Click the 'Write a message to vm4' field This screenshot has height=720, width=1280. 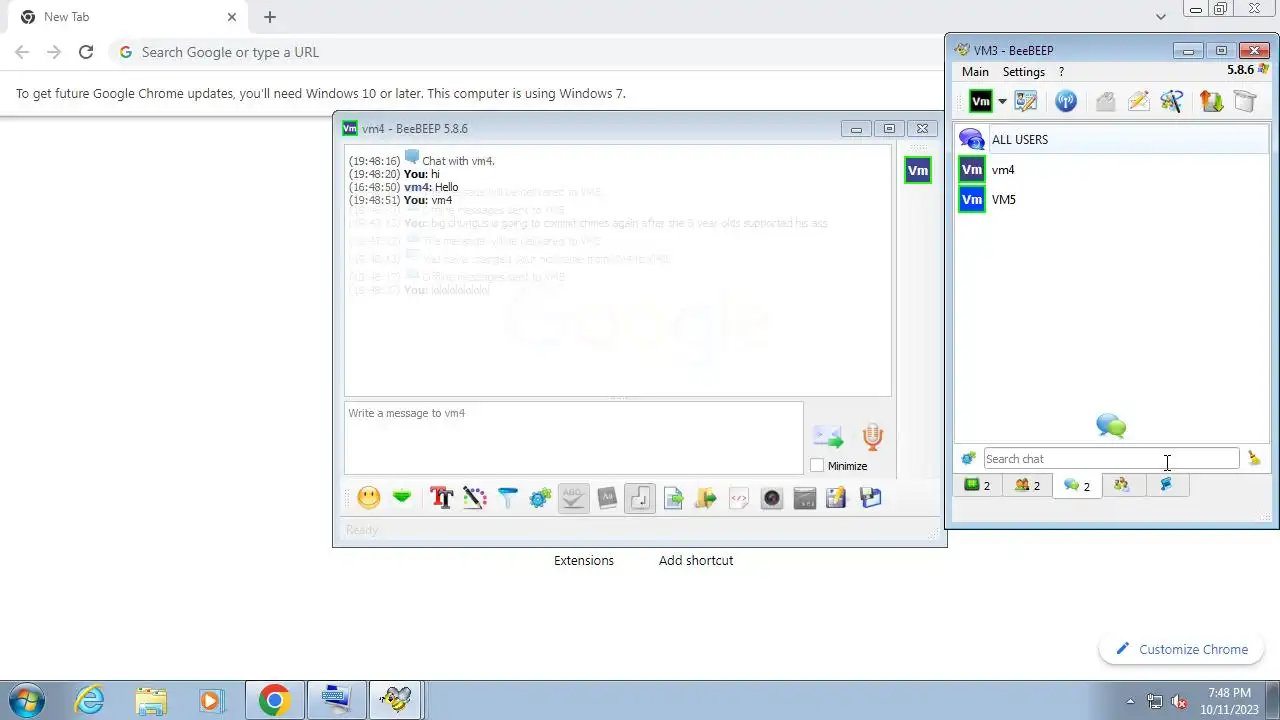point(573,438)
